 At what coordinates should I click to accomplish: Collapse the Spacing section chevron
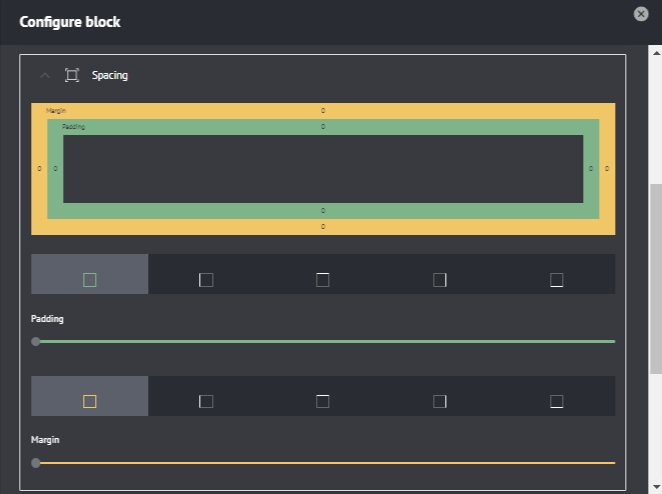(45, 75)
